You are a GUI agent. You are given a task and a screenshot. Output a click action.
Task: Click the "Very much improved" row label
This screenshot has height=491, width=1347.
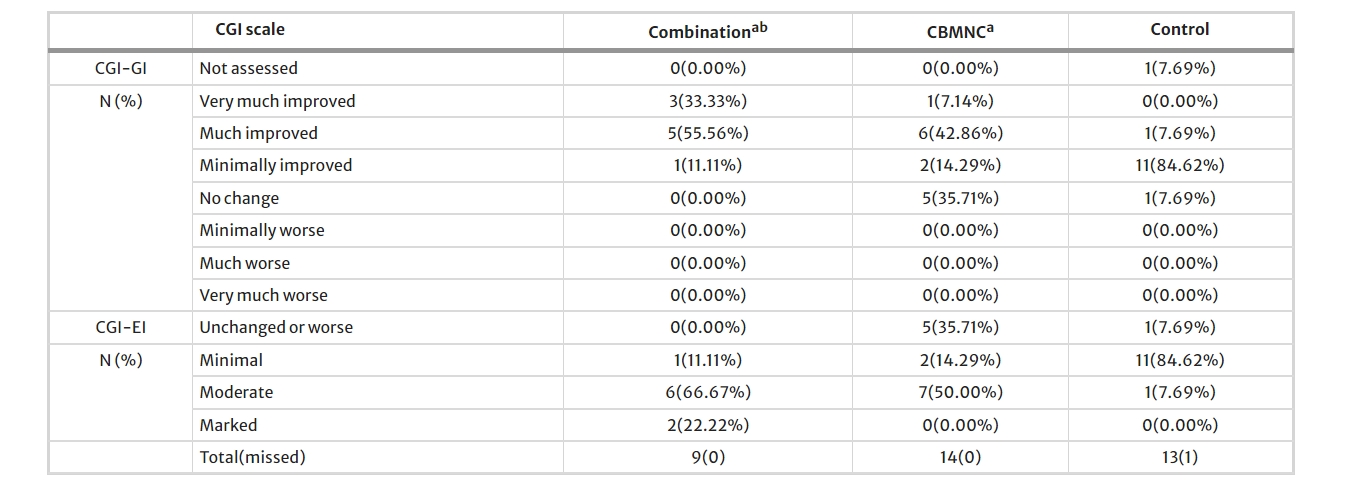pos(277,101)
